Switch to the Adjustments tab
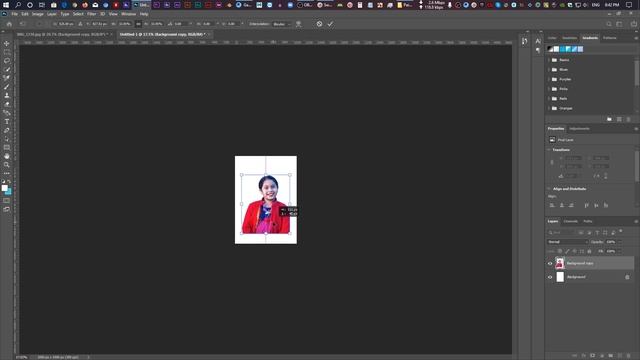This screenshot has height=360, width=640. pyautogui.click(x=579, y=129)
